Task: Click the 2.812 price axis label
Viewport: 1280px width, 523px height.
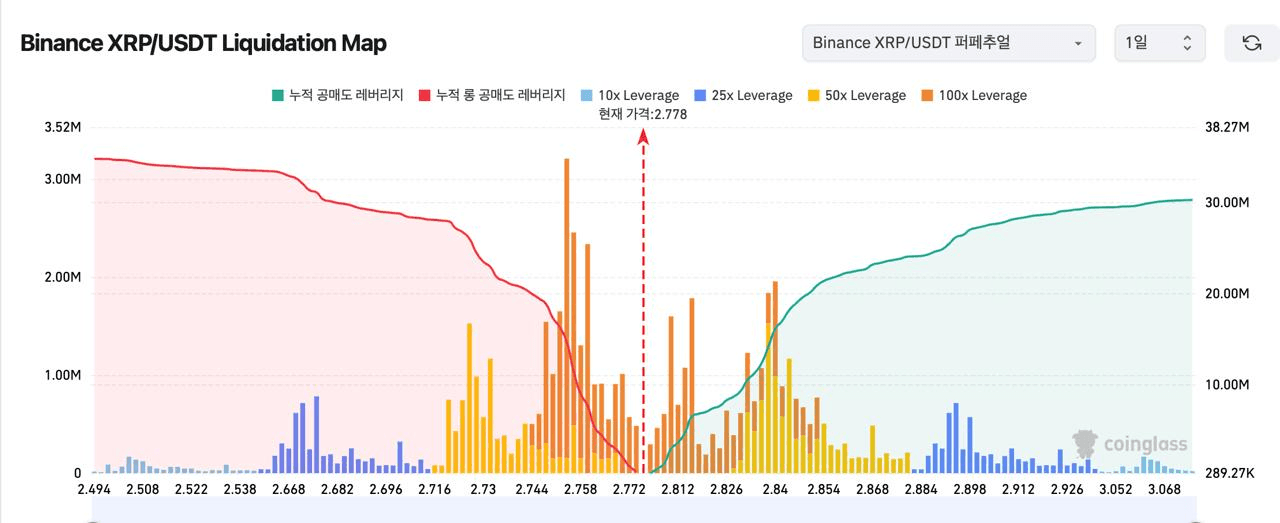Action: (678, 489)
